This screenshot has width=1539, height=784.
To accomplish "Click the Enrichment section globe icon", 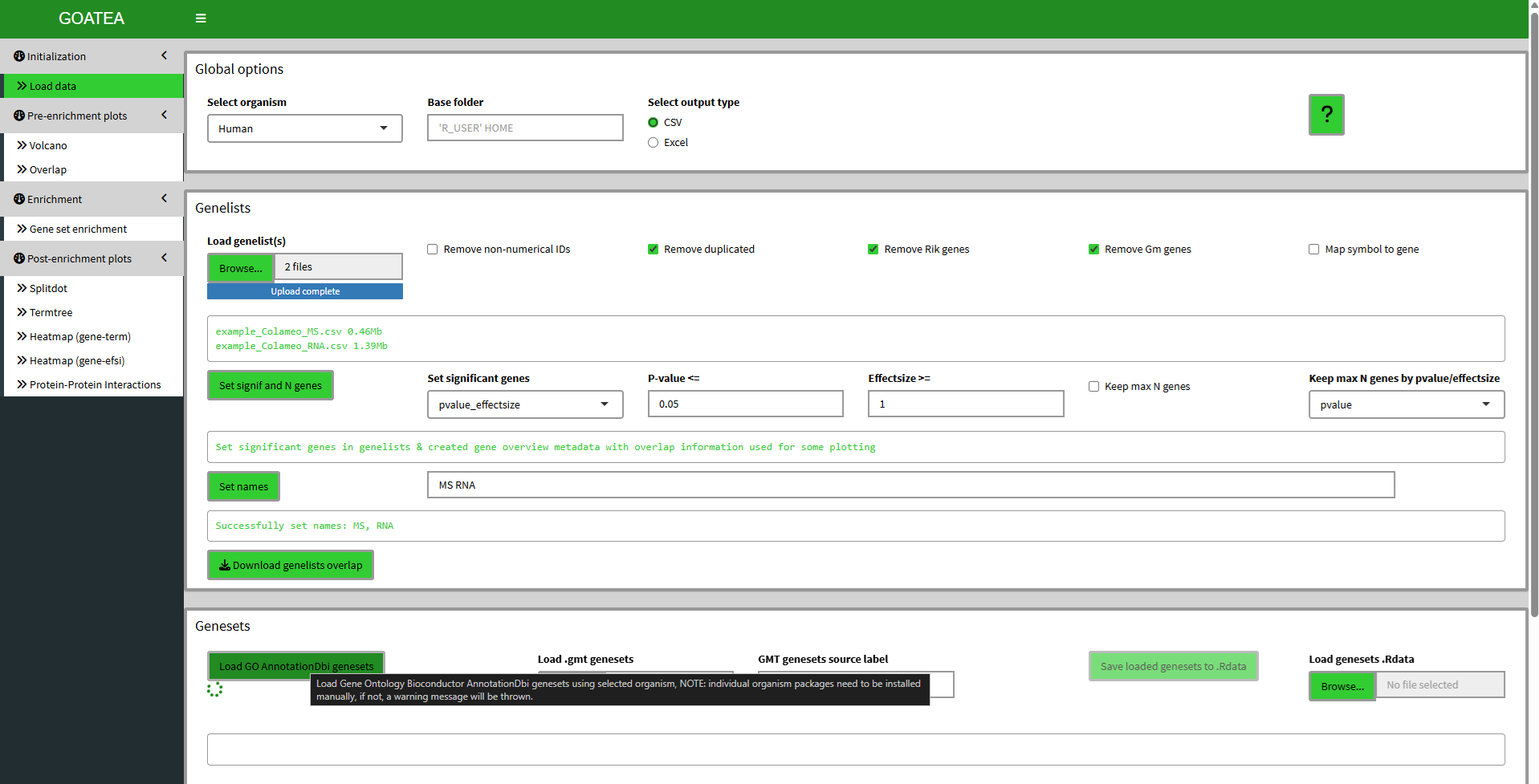I will pyautogui.click(x=19, y=199).
